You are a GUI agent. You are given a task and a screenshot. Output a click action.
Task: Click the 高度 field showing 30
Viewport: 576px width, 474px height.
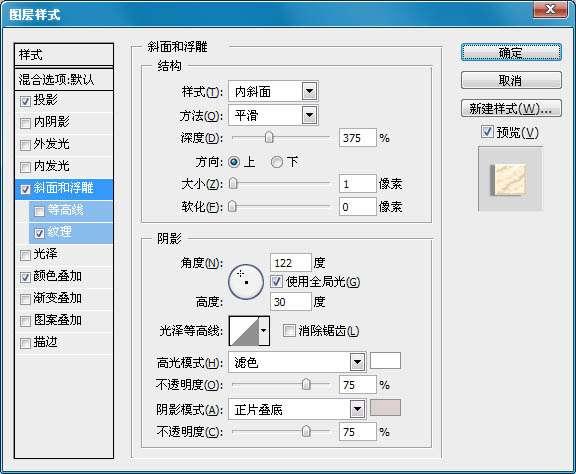291,302
